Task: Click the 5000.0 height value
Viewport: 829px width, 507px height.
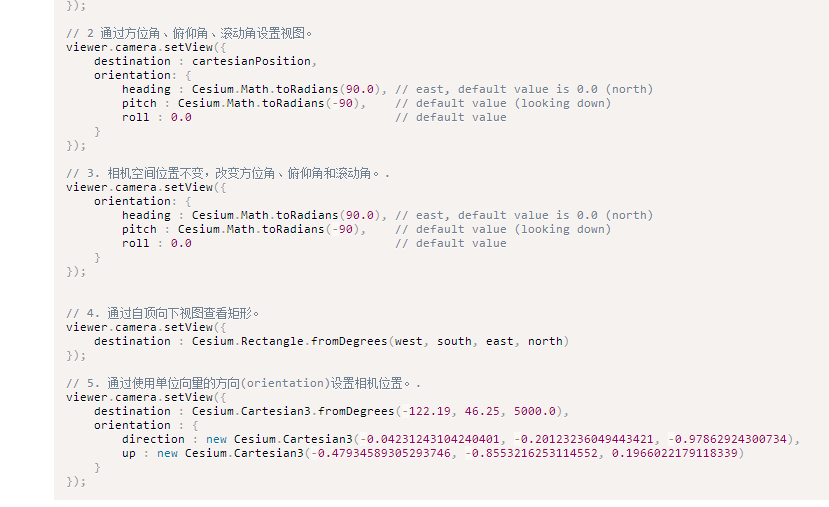Action: point(535,411)
